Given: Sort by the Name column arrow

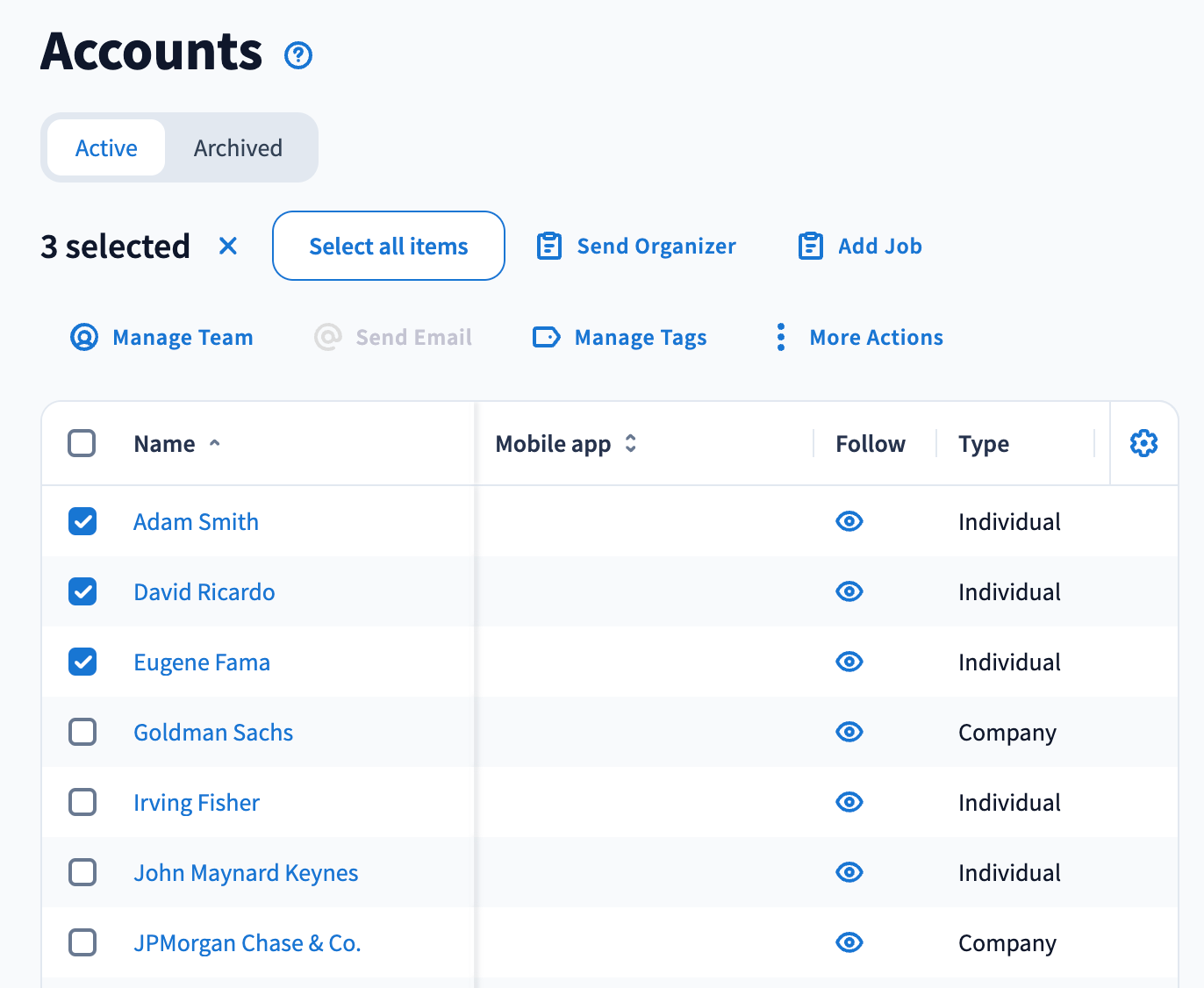Looking at the screenshot, I should 215,444.
